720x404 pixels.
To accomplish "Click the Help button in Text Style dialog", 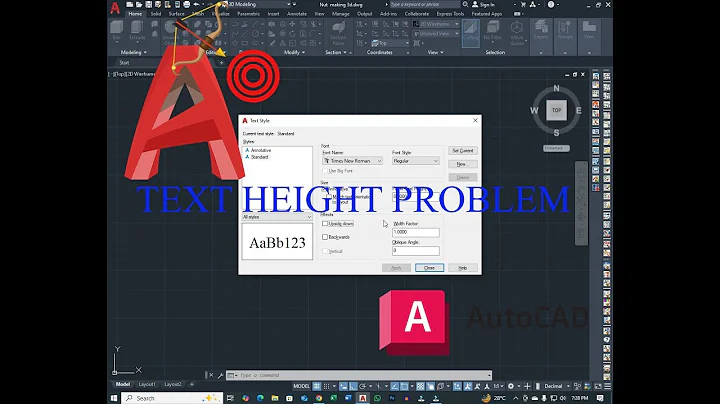I will coord(462,268).
